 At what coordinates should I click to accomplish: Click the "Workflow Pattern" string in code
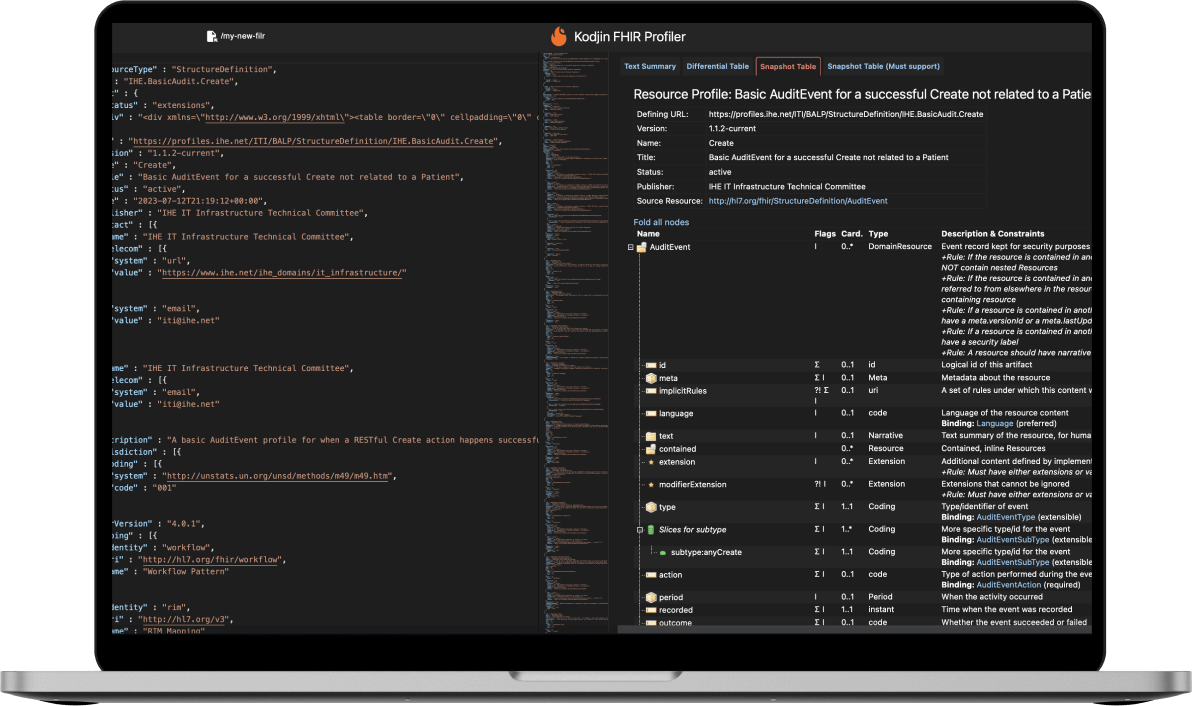click(185, 571)
